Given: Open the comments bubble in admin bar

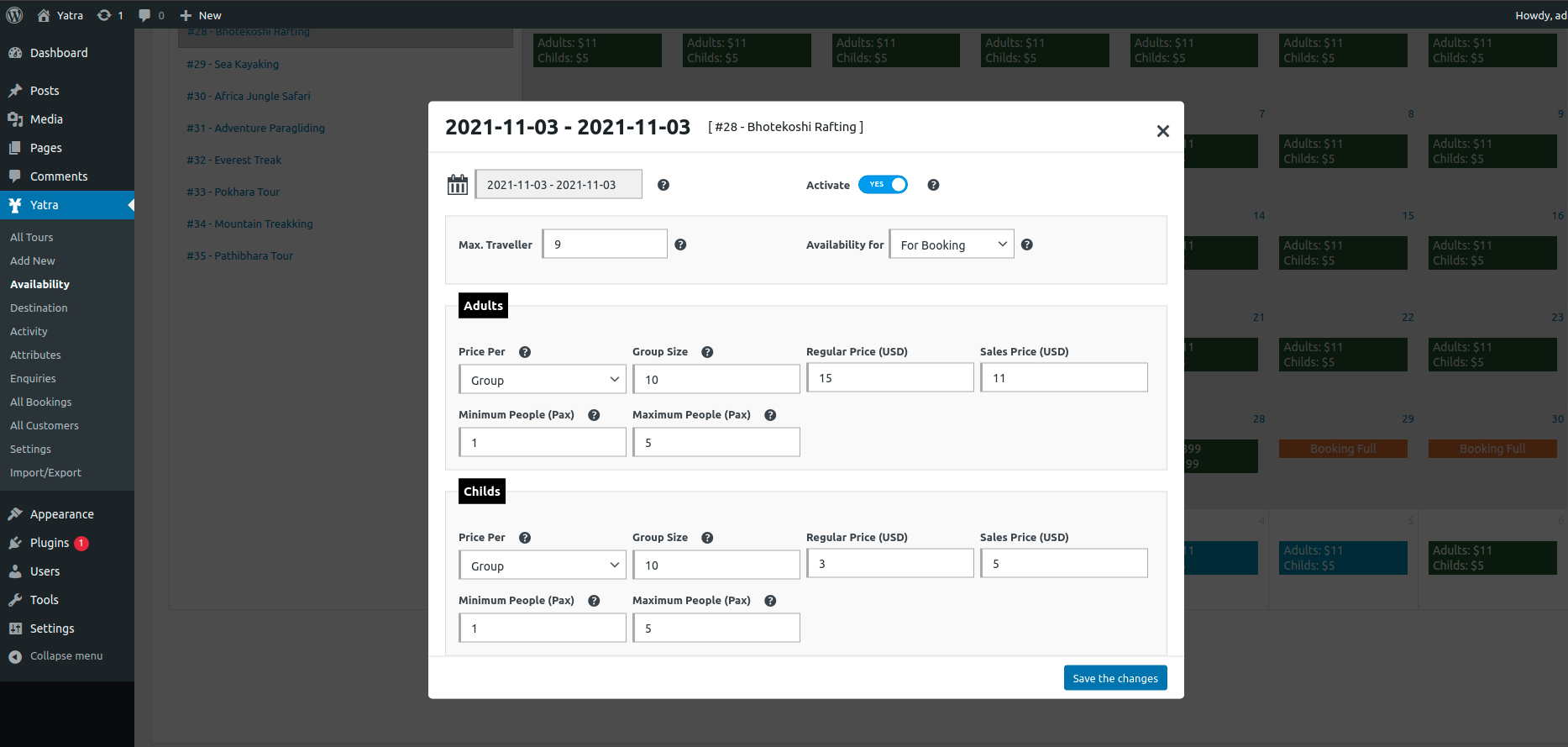Looking at the screenshot, I should (x=151, y=15).
